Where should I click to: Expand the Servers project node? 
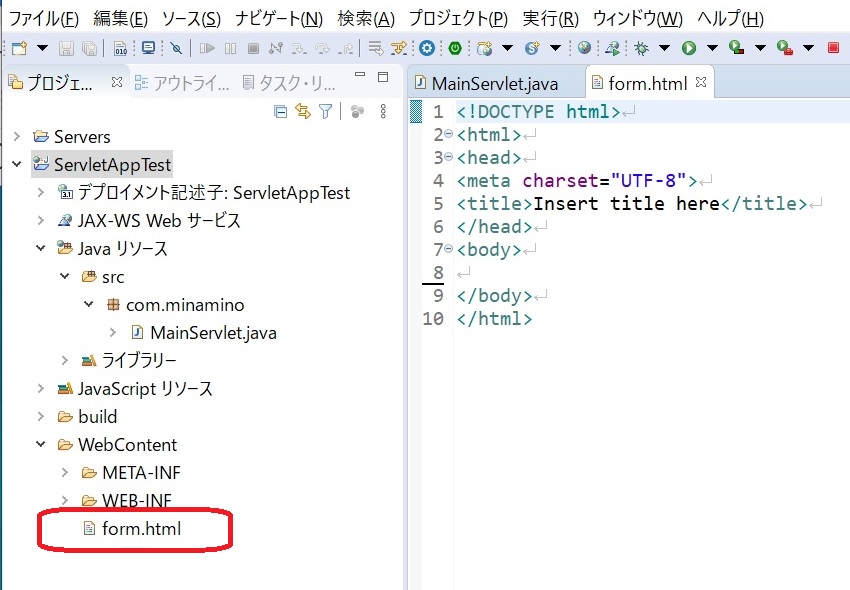click(x=17, y=136)
